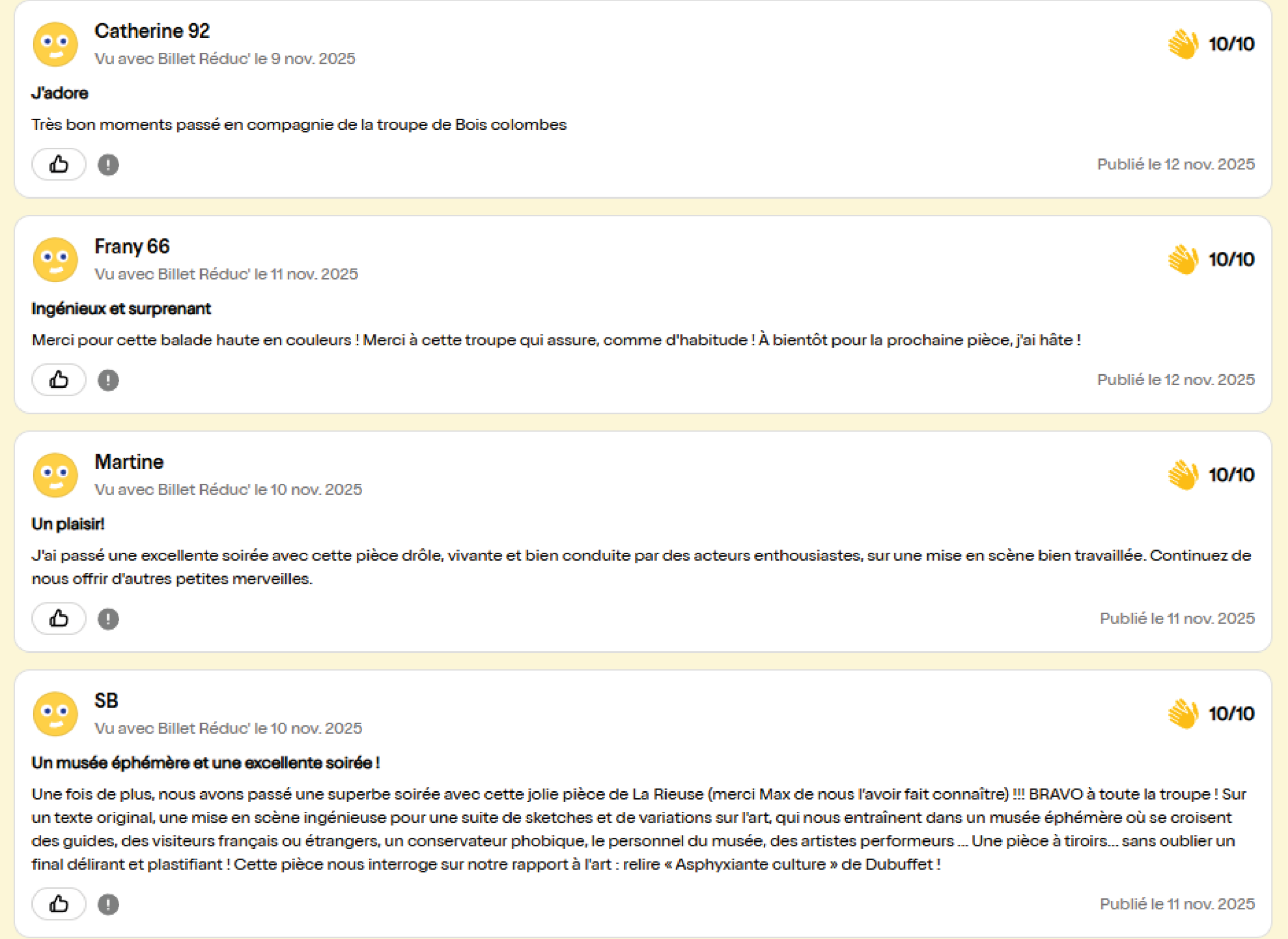
Task: Click the 10/10 rating on Catherine 92's review
Action: [1231, 44]
